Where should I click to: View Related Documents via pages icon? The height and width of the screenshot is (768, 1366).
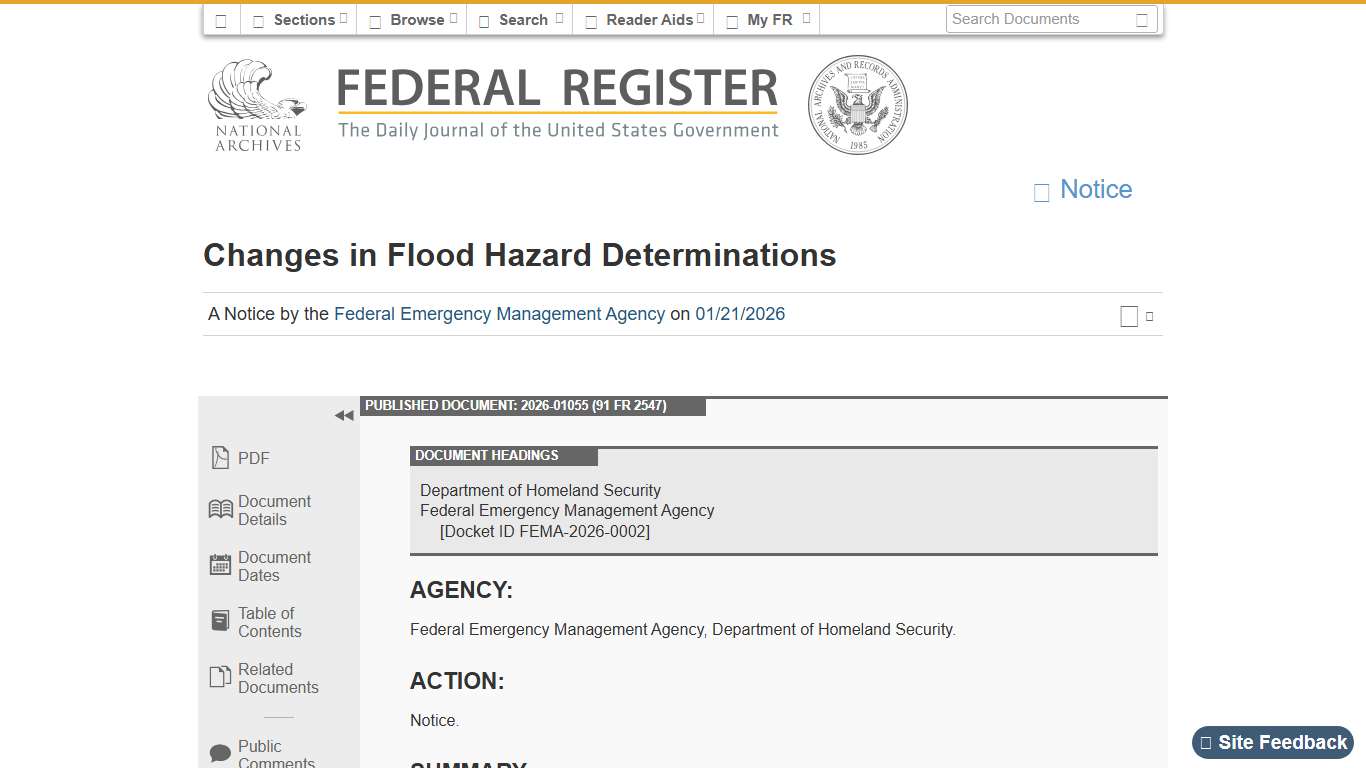(x=220, y=677)
